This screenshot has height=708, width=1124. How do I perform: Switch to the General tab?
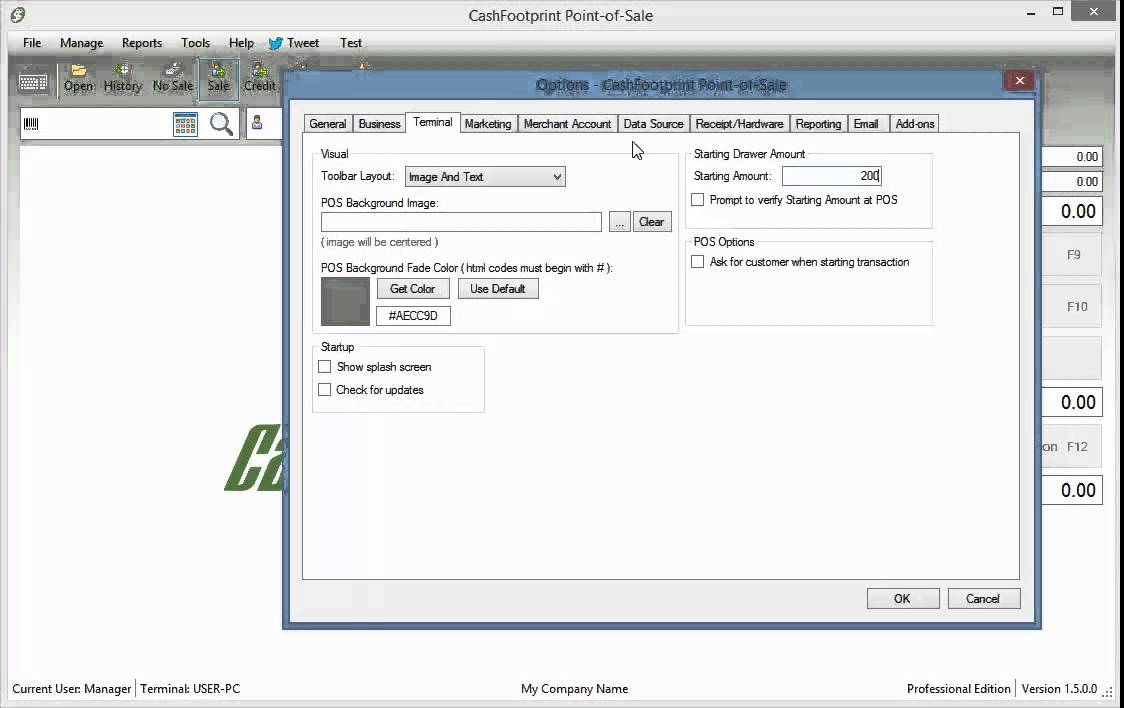pos(328,124)
